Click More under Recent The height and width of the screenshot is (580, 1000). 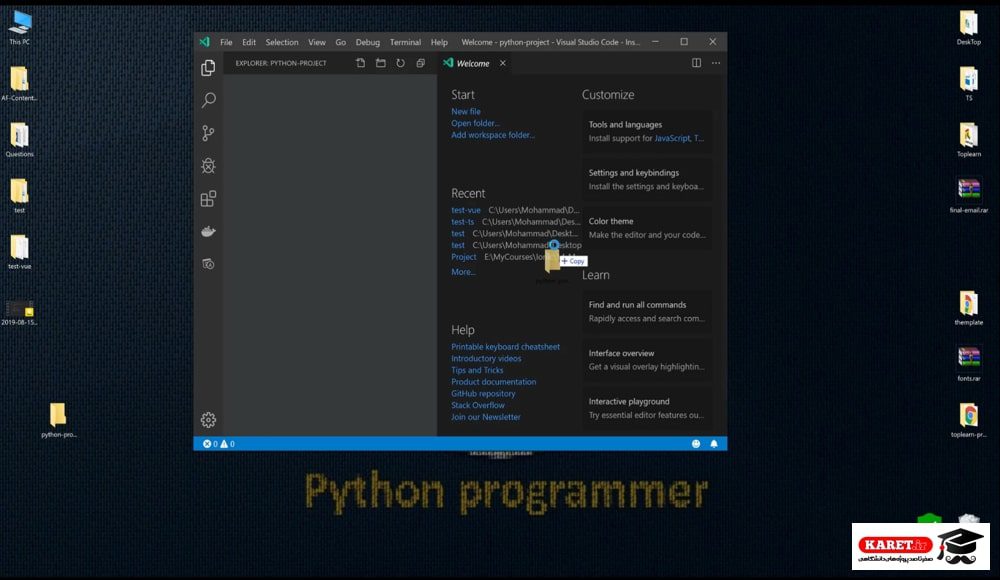point(463,272)
